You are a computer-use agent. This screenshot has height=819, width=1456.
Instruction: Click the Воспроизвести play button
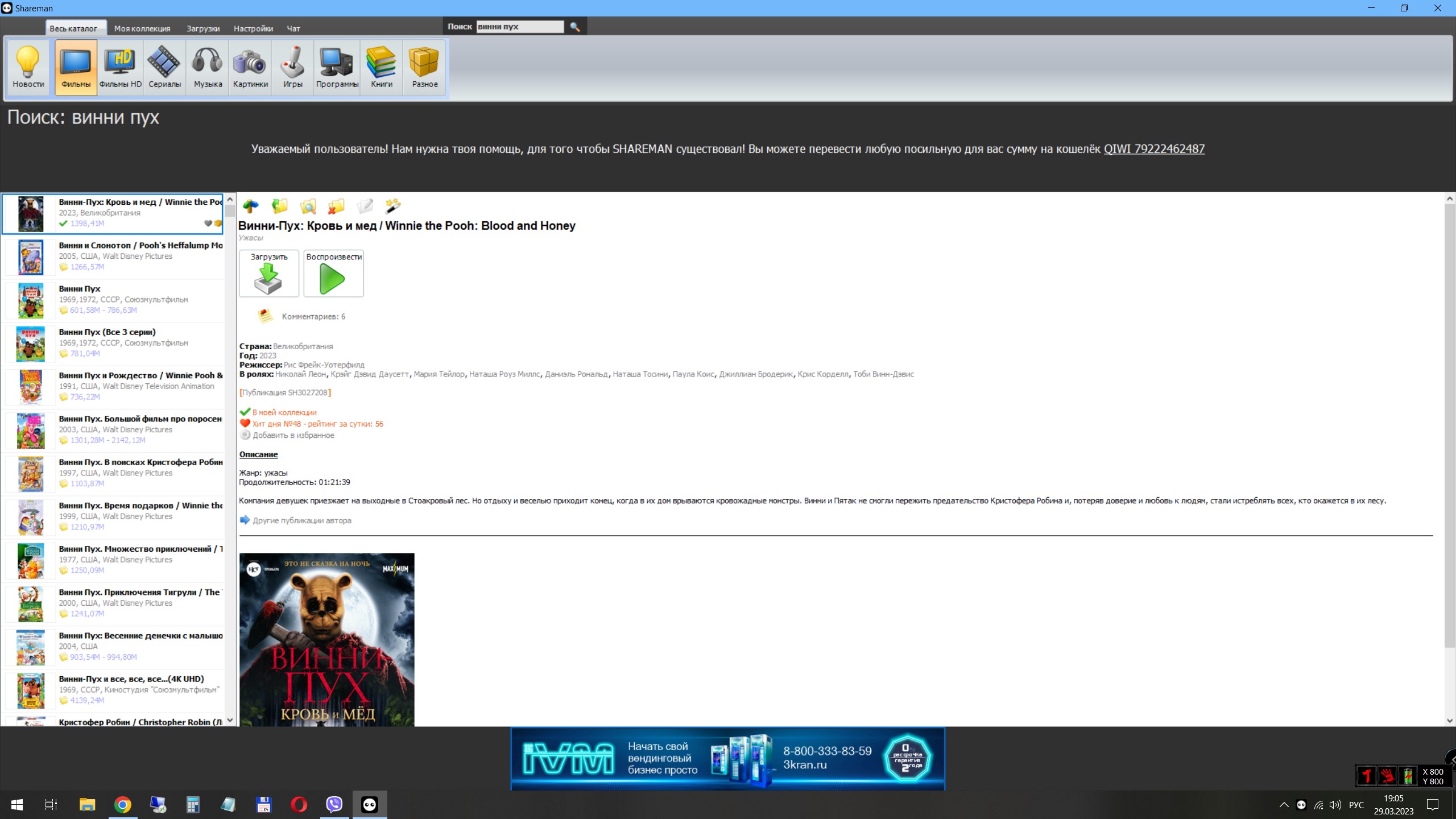pos(334,274)
